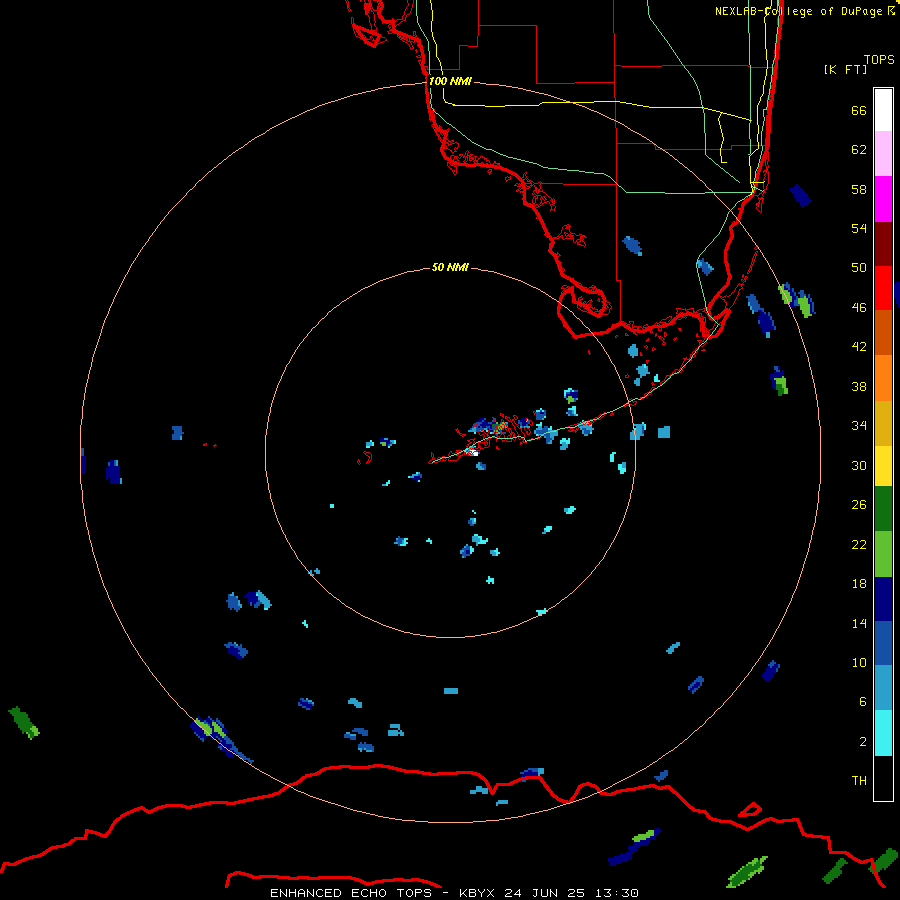
Task: Select the dark green legend swatch
Action: point(883,509)
